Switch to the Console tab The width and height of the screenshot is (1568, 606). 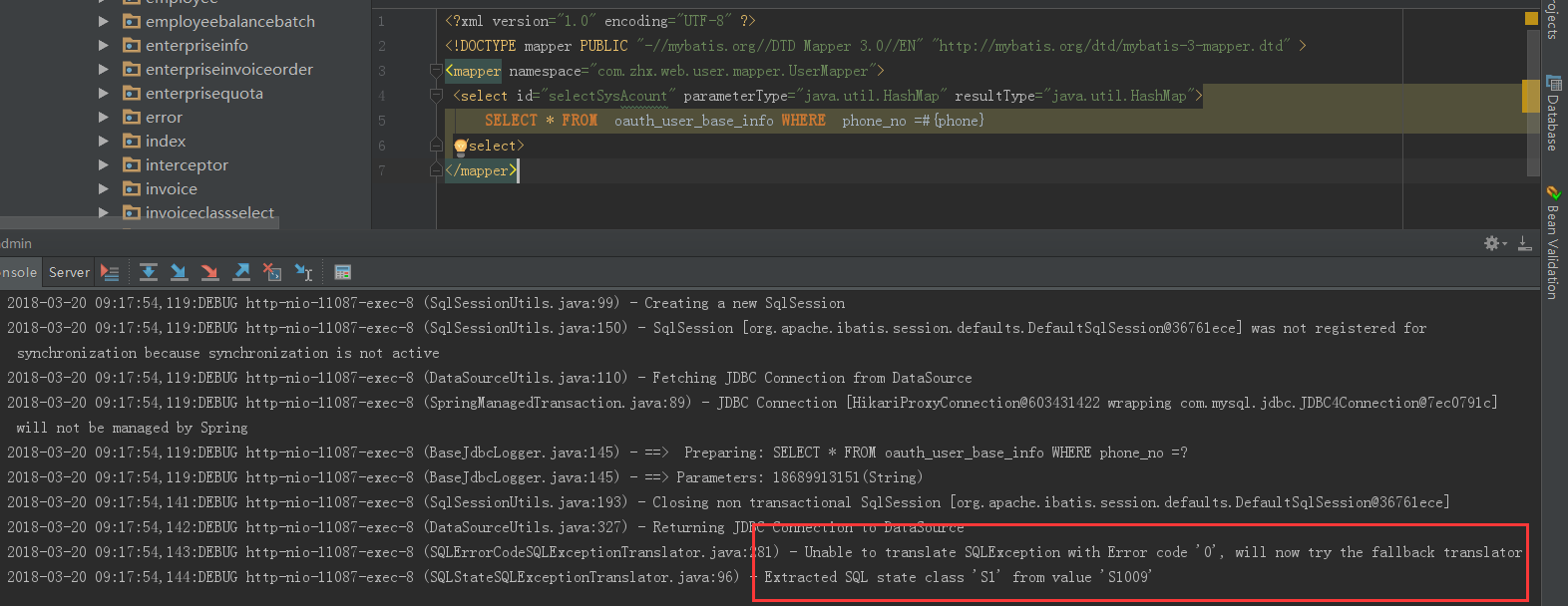[x=18, y=272]
